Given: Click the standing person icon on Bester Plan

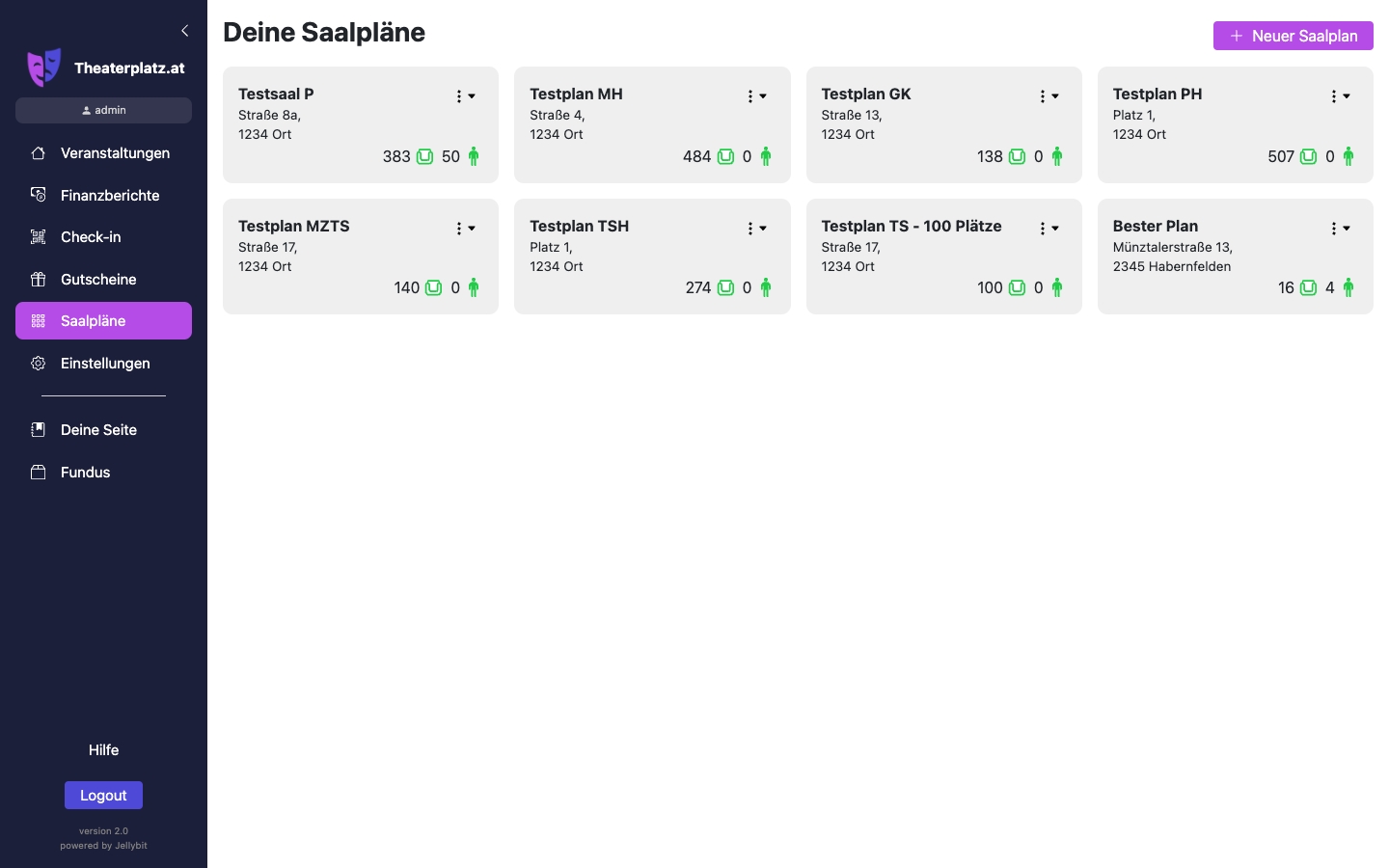Looking at the screenshot, I should tap(1348, 287).
